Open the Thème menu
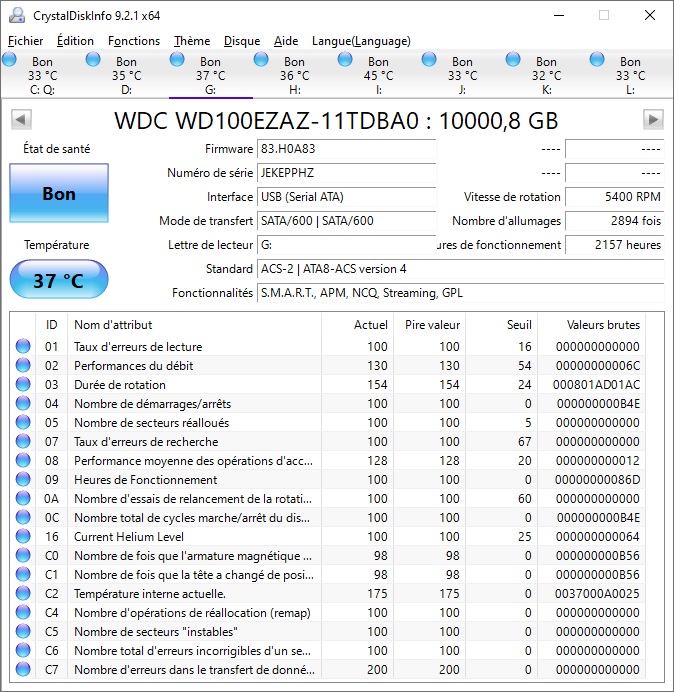Viewport: 674px width, 692px height. (x=192, y=41)
